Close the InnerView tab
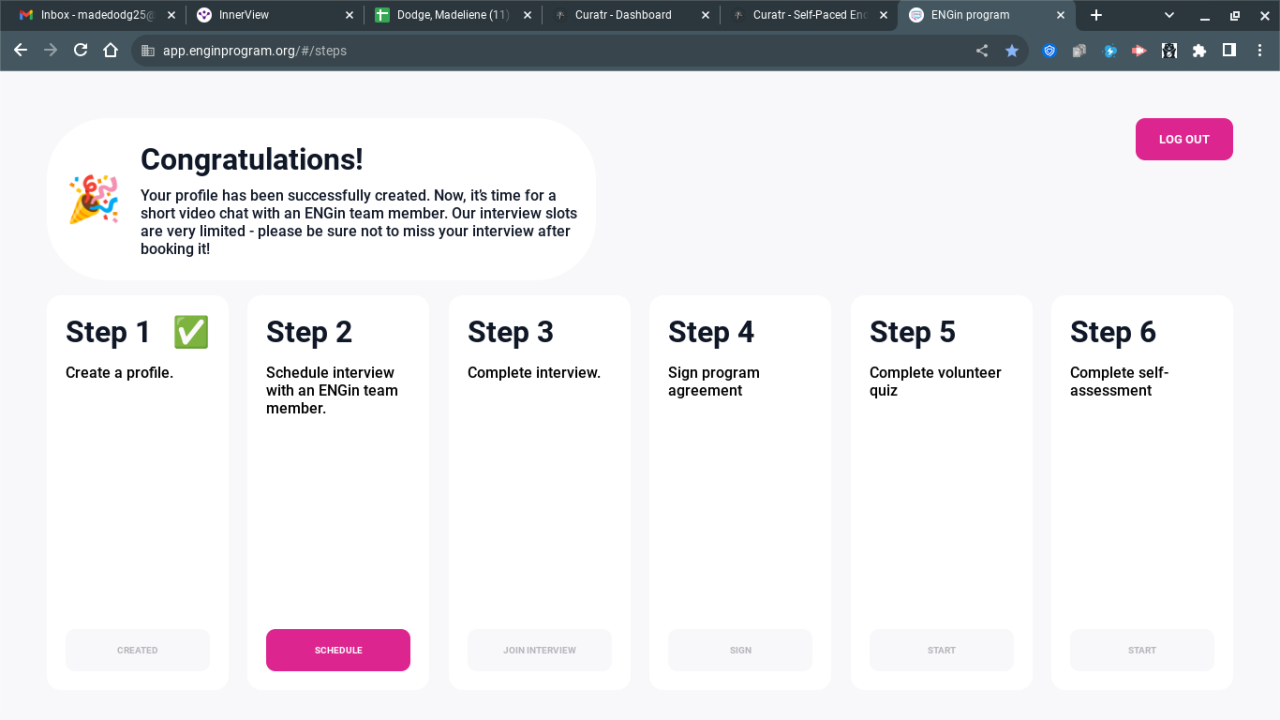 tap(349, 15)
